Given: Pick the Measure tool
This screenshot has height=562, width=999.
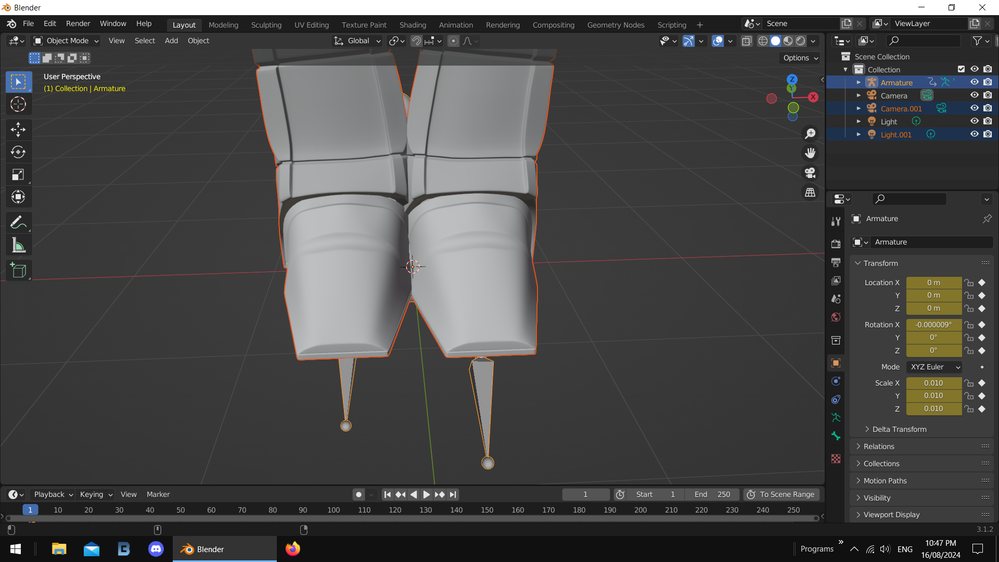Looking at the screenshot, I should coord(18,245).
